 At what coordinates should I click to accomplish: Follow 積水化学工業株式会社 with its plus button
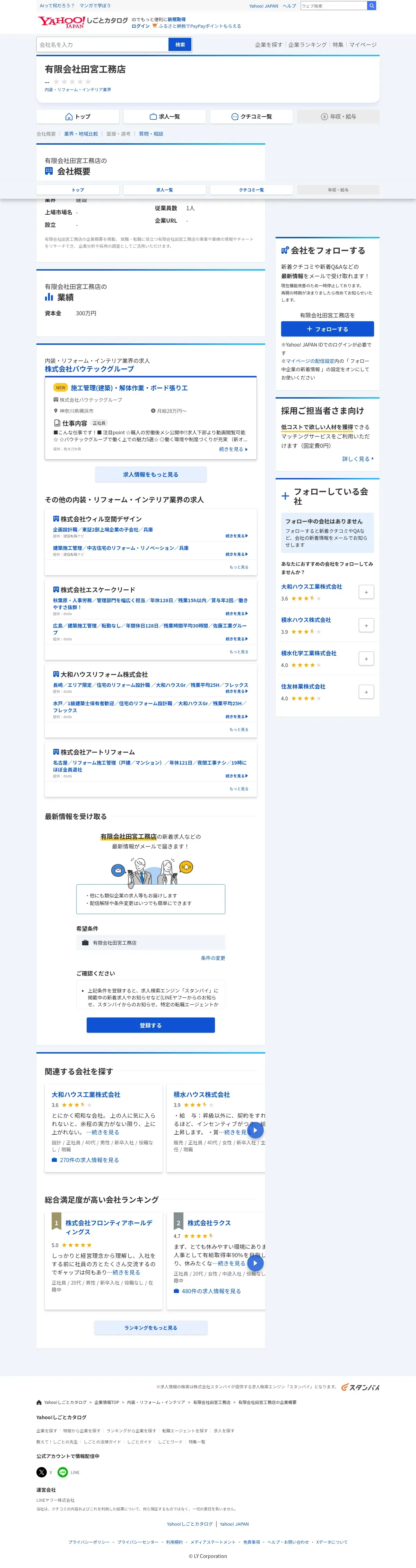tap(366, 659)
